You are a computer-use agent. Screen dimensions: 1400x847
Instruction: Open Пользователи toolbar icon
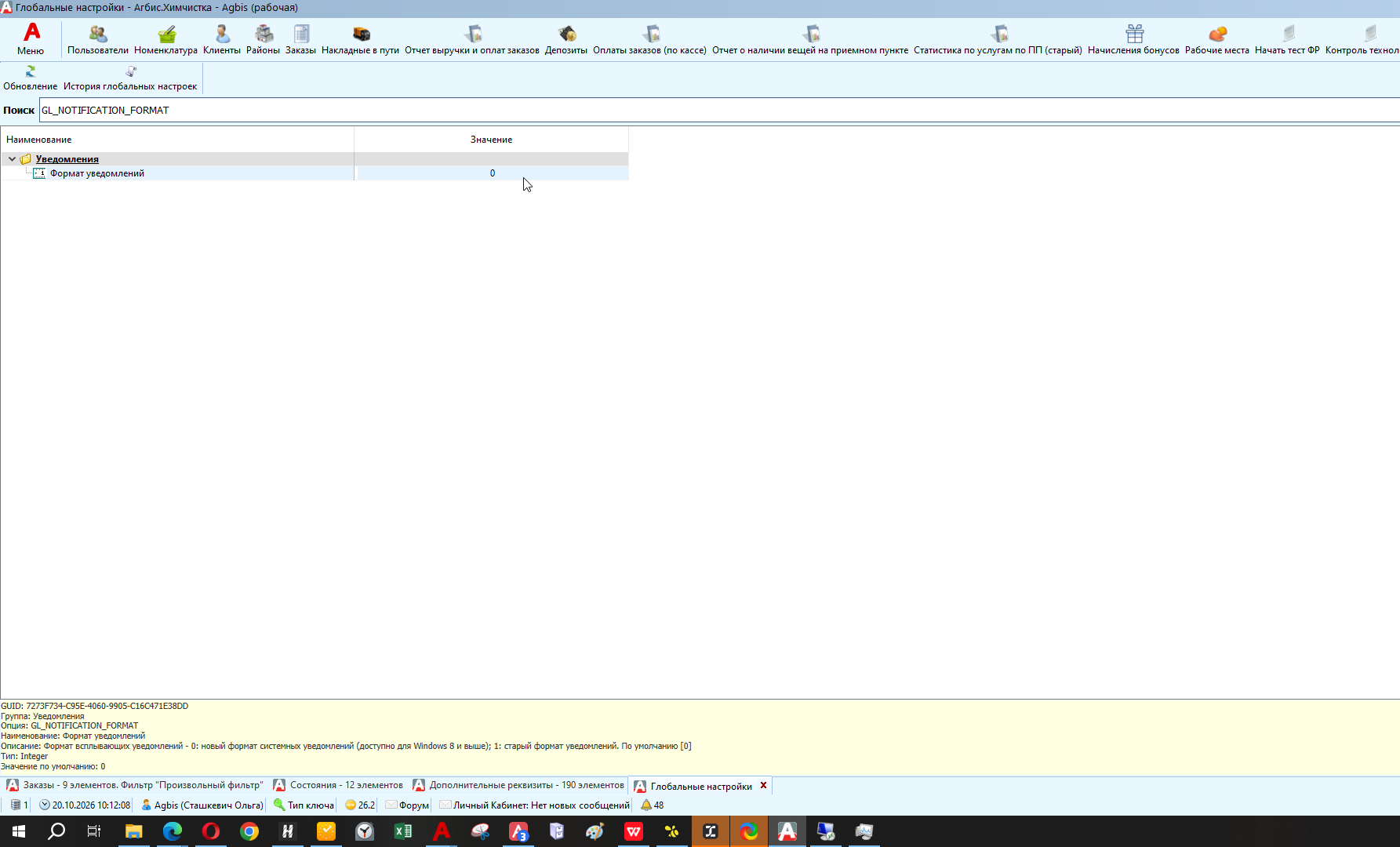[x=97, y=38]
